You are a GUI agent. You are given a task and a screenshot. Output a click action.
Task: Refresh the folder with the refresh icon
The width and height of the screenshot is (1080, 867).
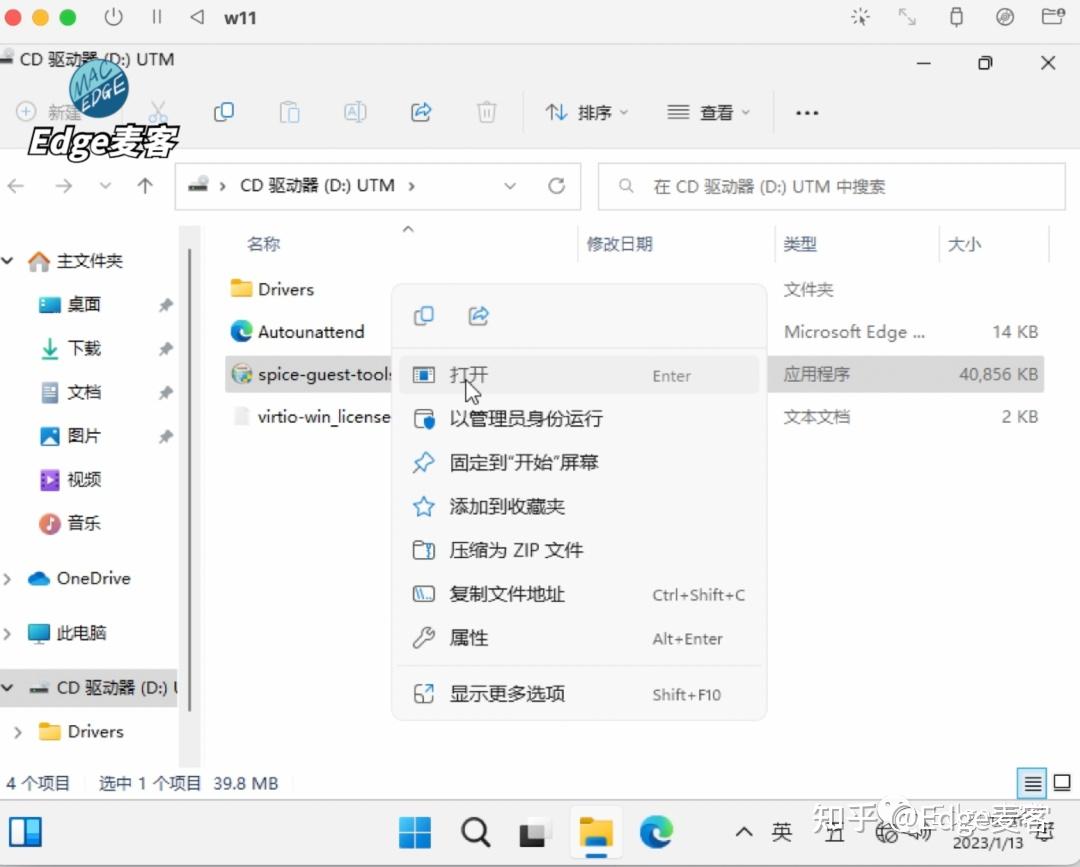[x=557, y=186]
